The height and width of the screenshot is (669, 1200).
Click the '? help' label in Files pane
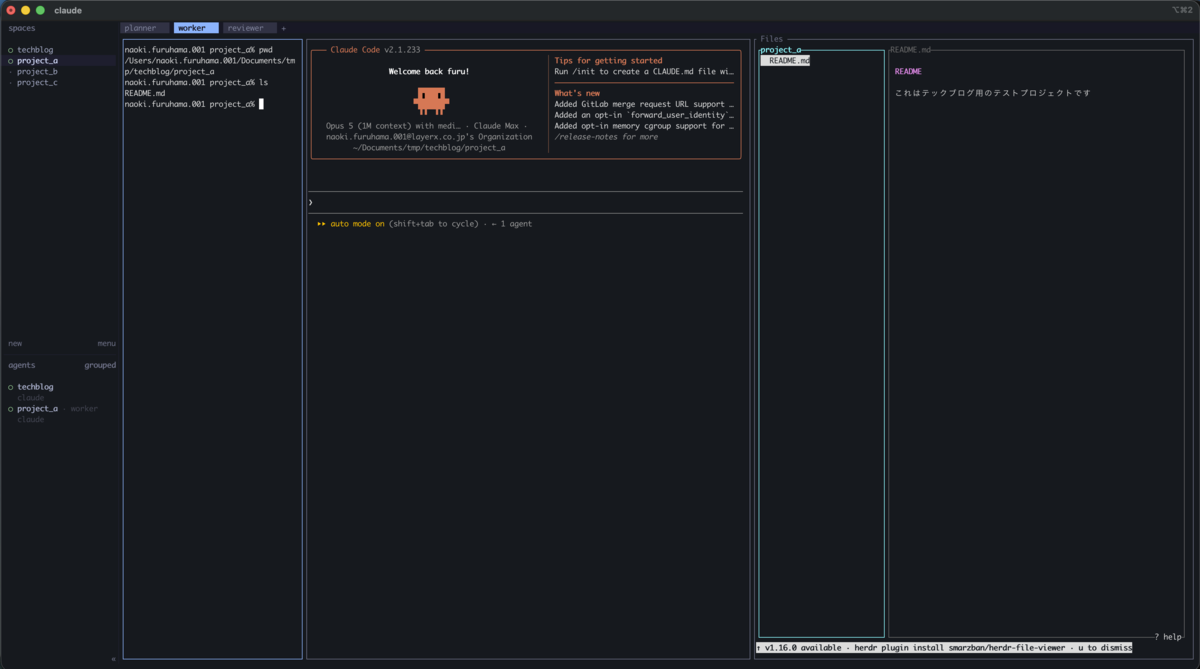(x=1167, y=637)
